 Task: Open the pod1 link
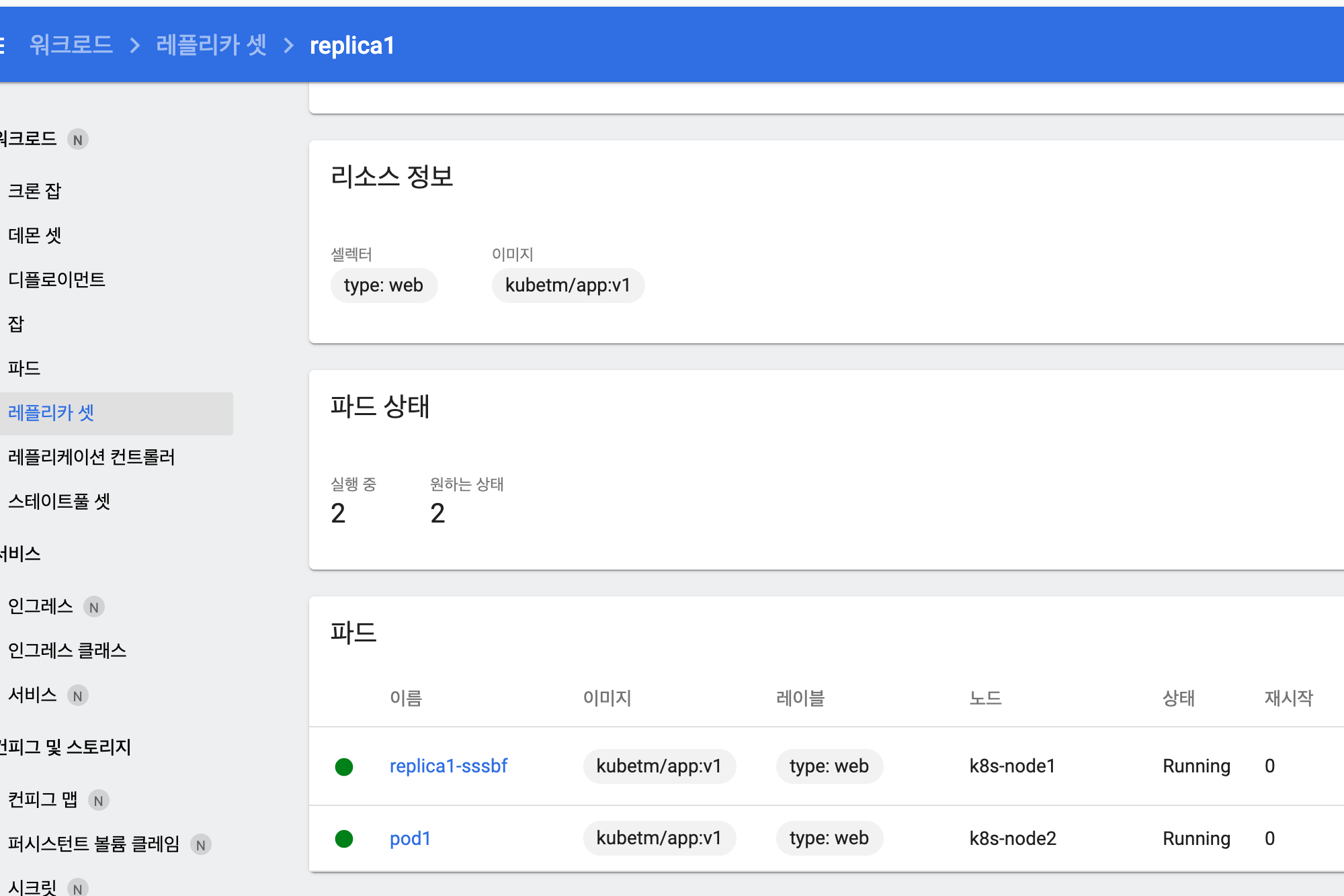coord(410,838)
